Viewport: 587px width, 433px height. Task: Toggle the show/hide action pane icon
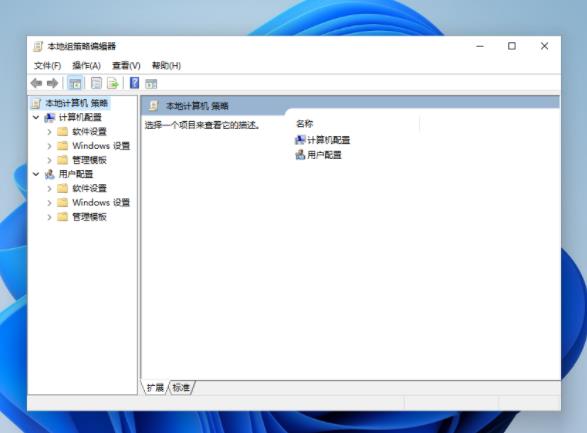pos(151,83)
